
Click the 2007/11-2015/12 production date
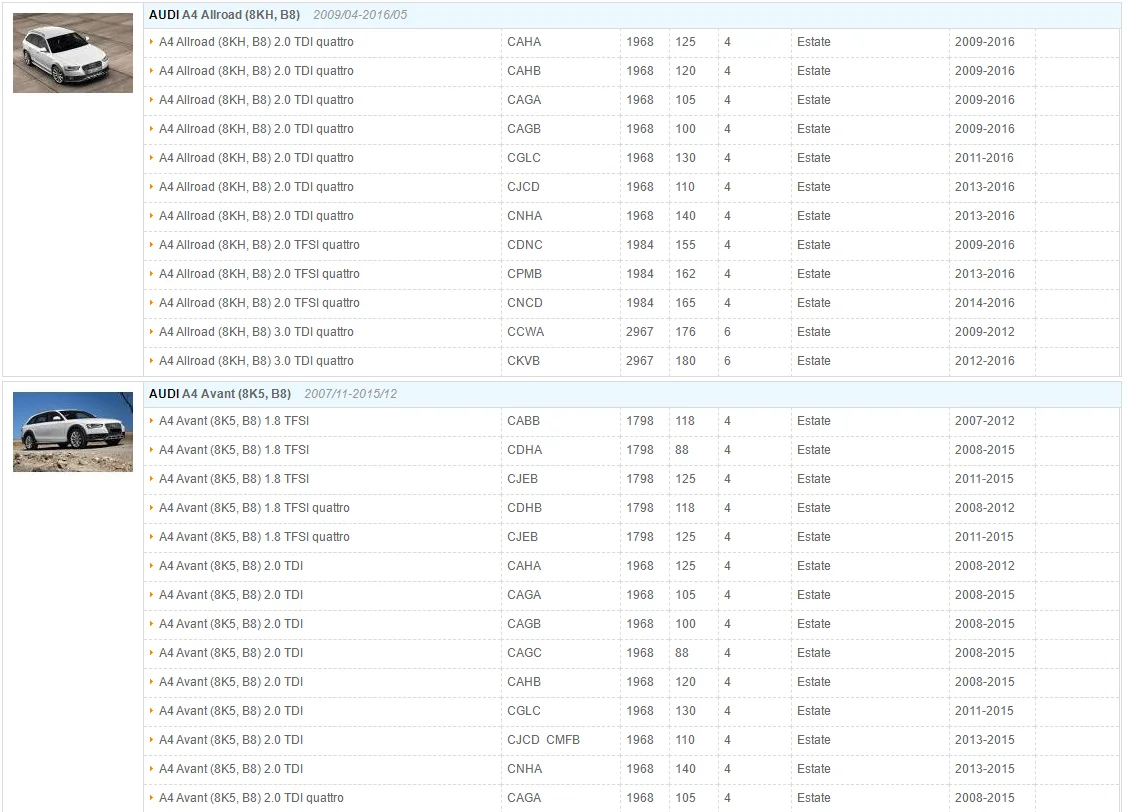[x=351, y=394]
